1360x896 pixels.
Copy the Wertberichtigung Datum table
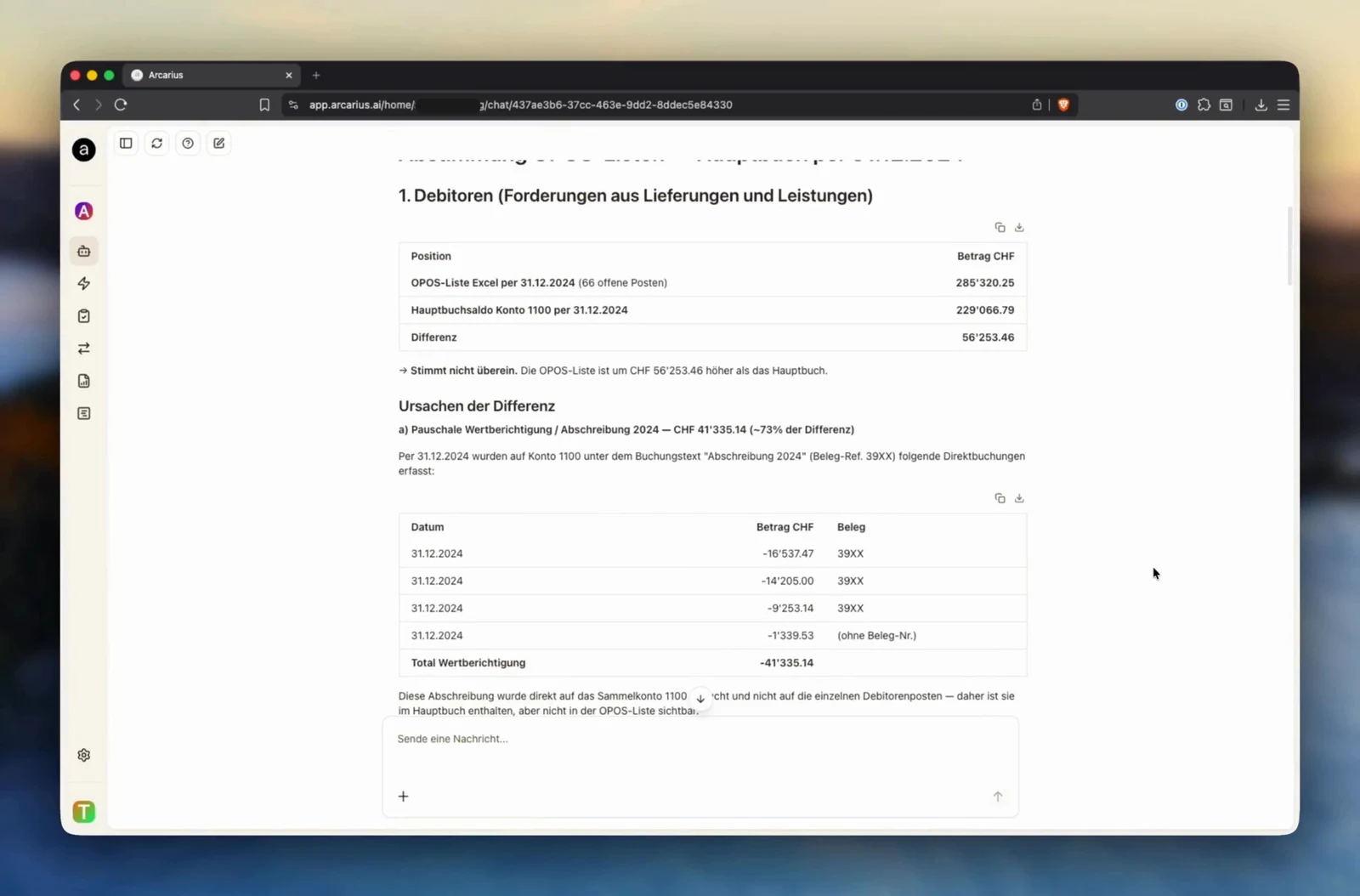tap(1000, 498)
